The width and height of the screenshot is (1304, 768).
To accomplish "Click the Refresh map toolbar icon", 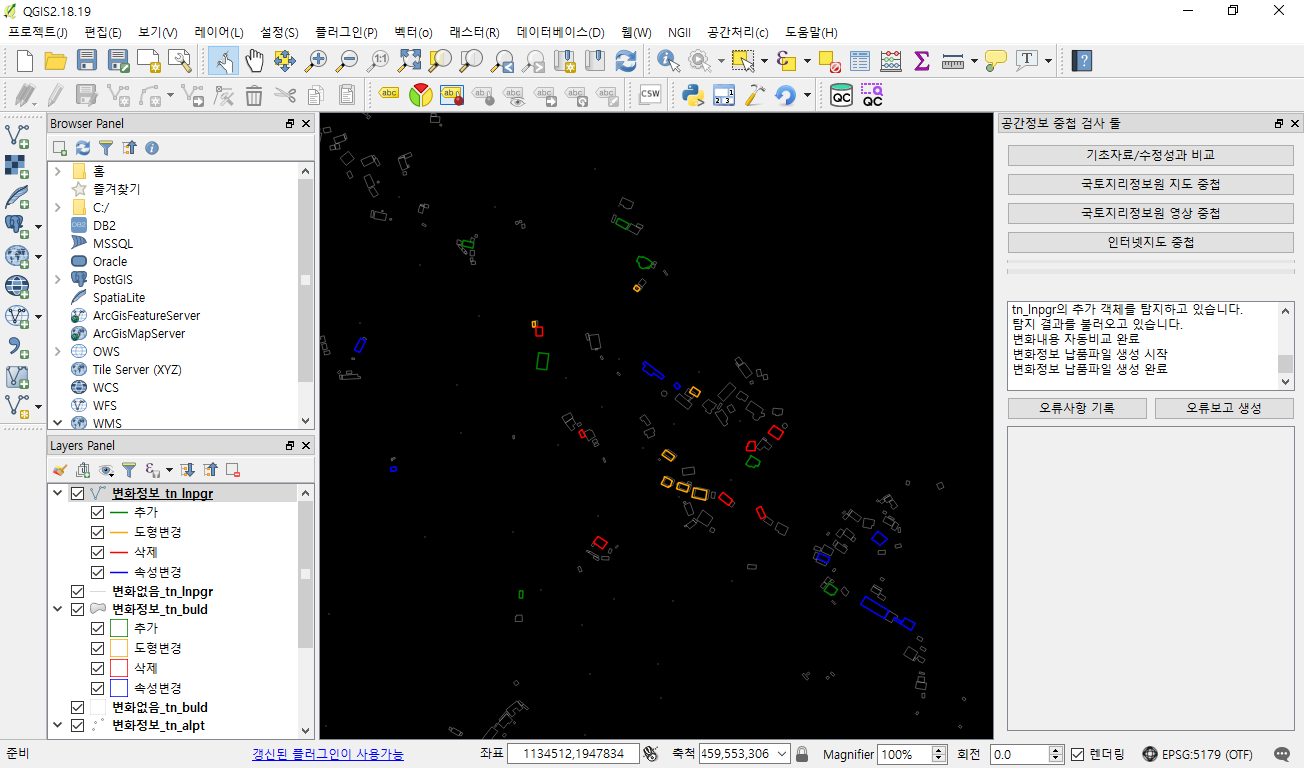I will [625, 61].
